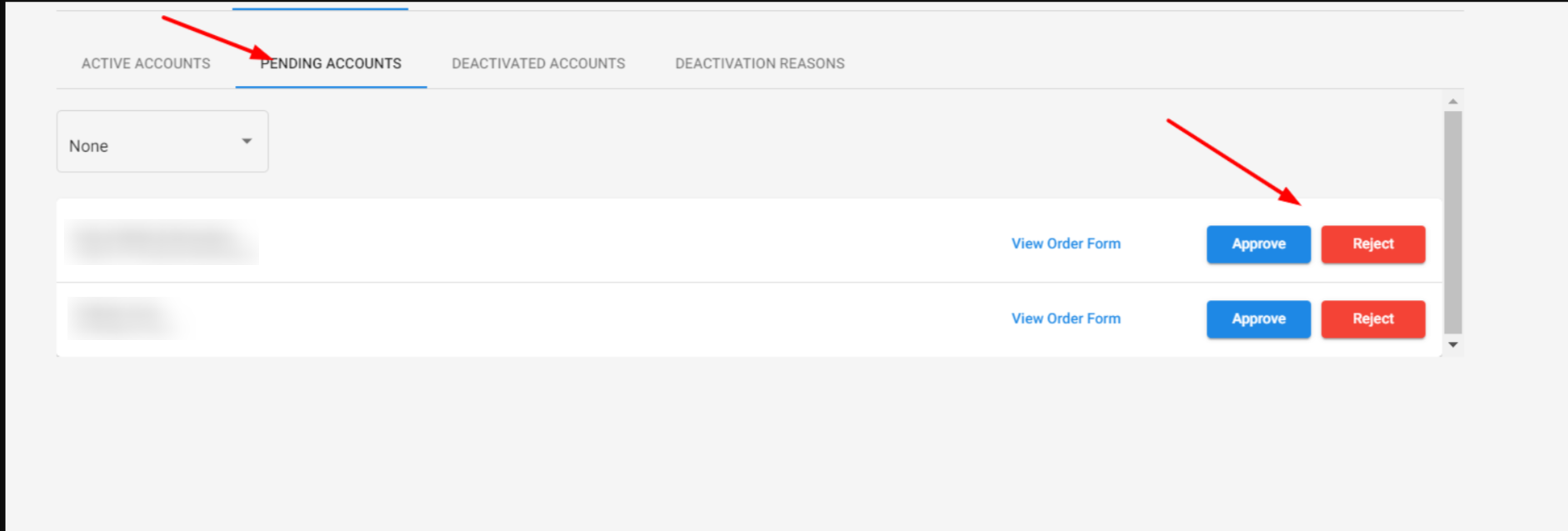The image size is (1568, 531).
Task: Open the Deactivated Accounts tab
Action: click(x=538, y=63)
